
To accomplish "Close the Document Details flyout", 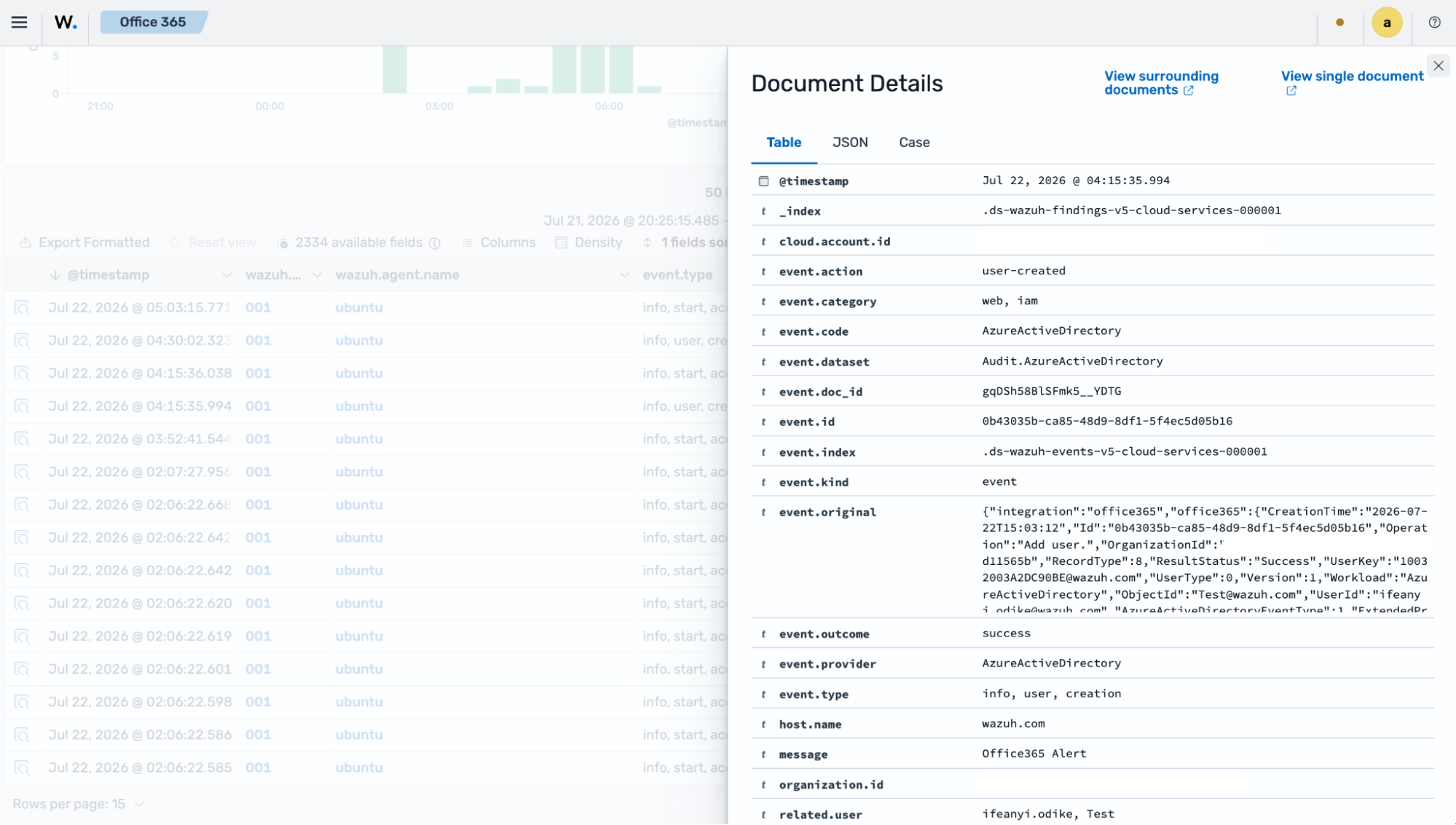I will pos(1438,66).
